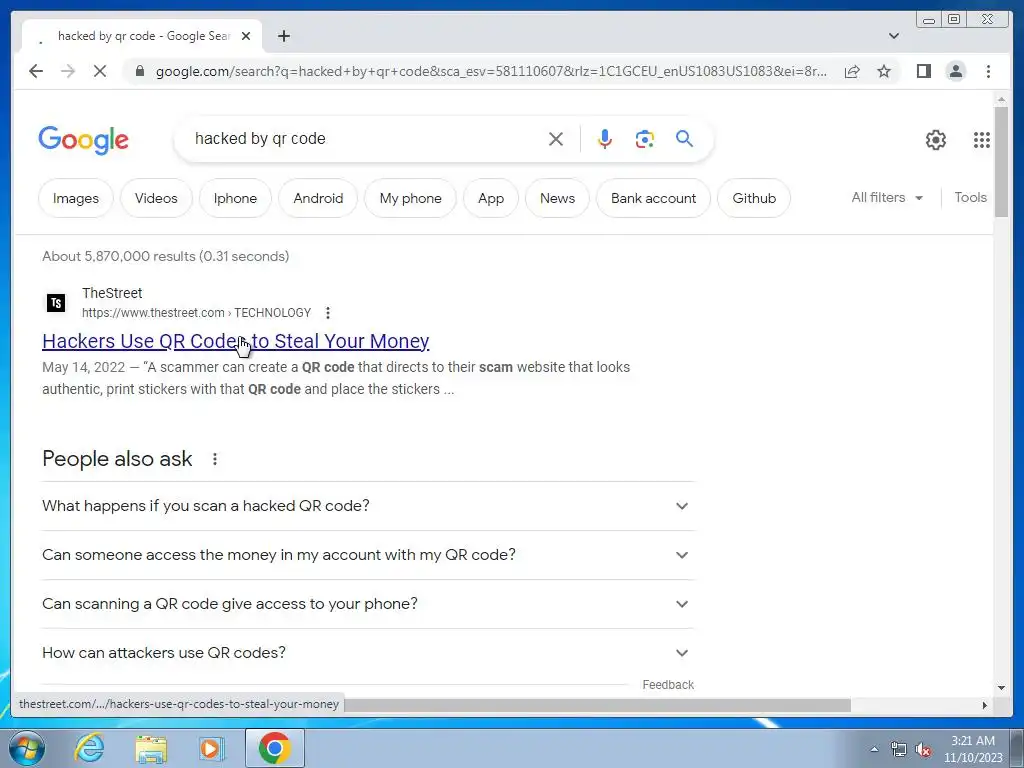Screen dimensions: 1024x768
Task: Click the address bar URL
Action: [x=491, y=71]
